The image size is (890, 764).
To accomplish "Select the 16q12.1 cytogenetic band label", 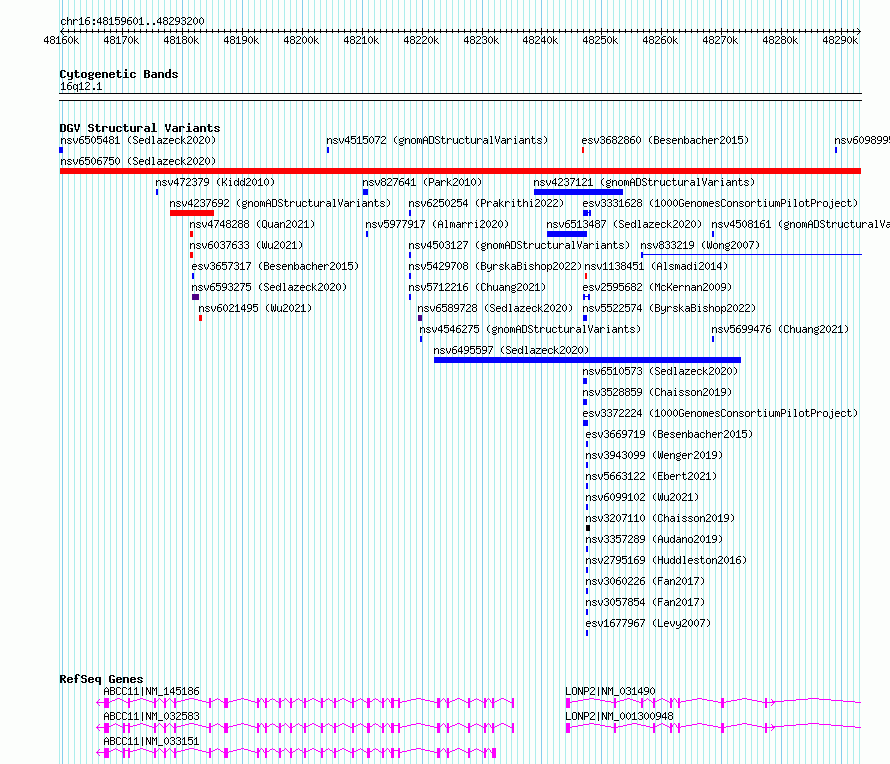I will [81, 86].
